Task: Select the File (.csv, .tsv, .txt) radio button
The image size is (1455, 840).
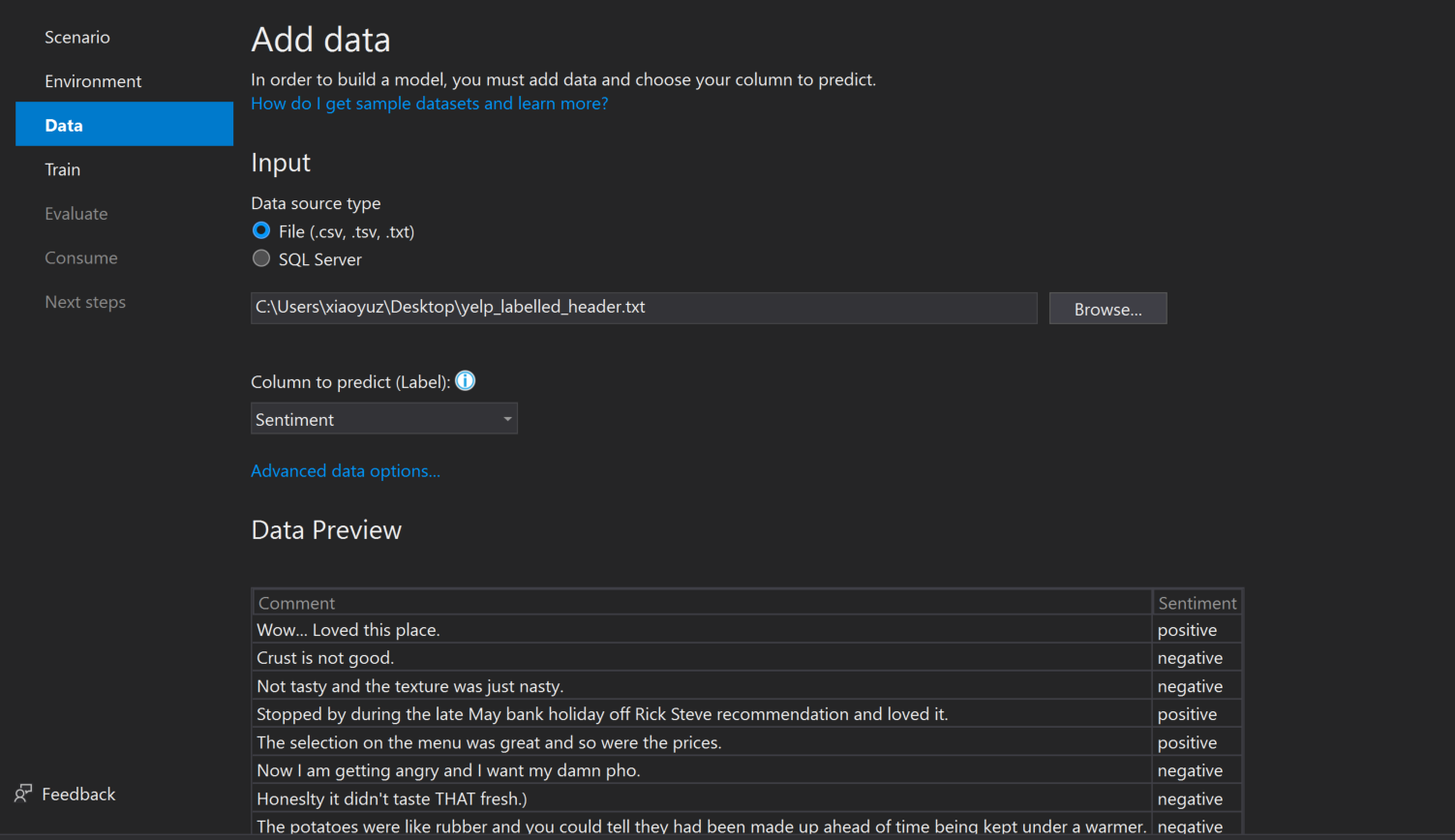Action: (260, 231)
